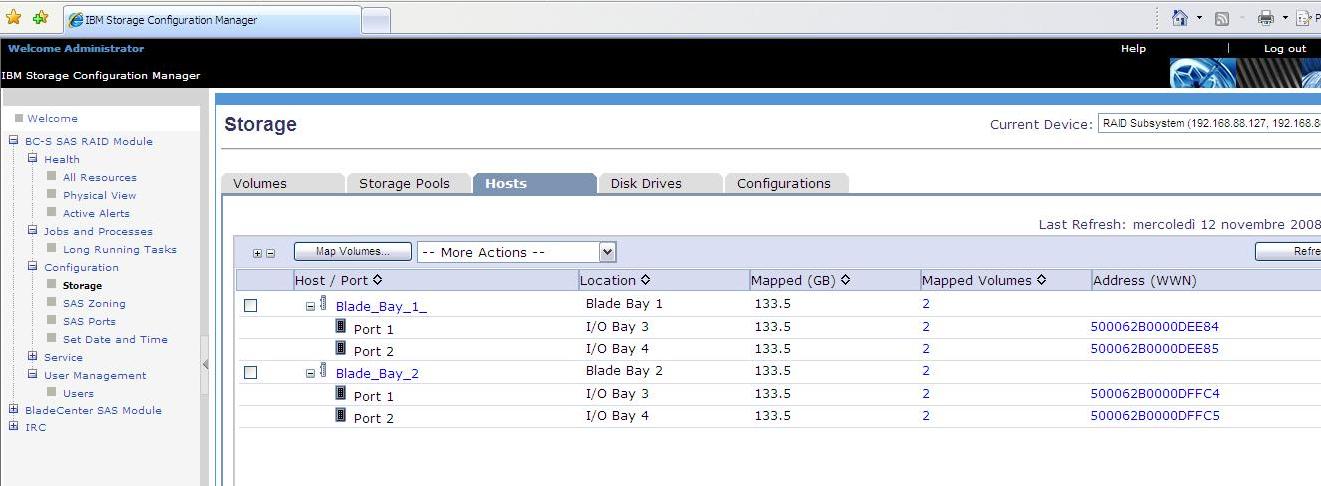Click the Port 1 icon under Blade_Bay_1_

[x=340, y=327]
